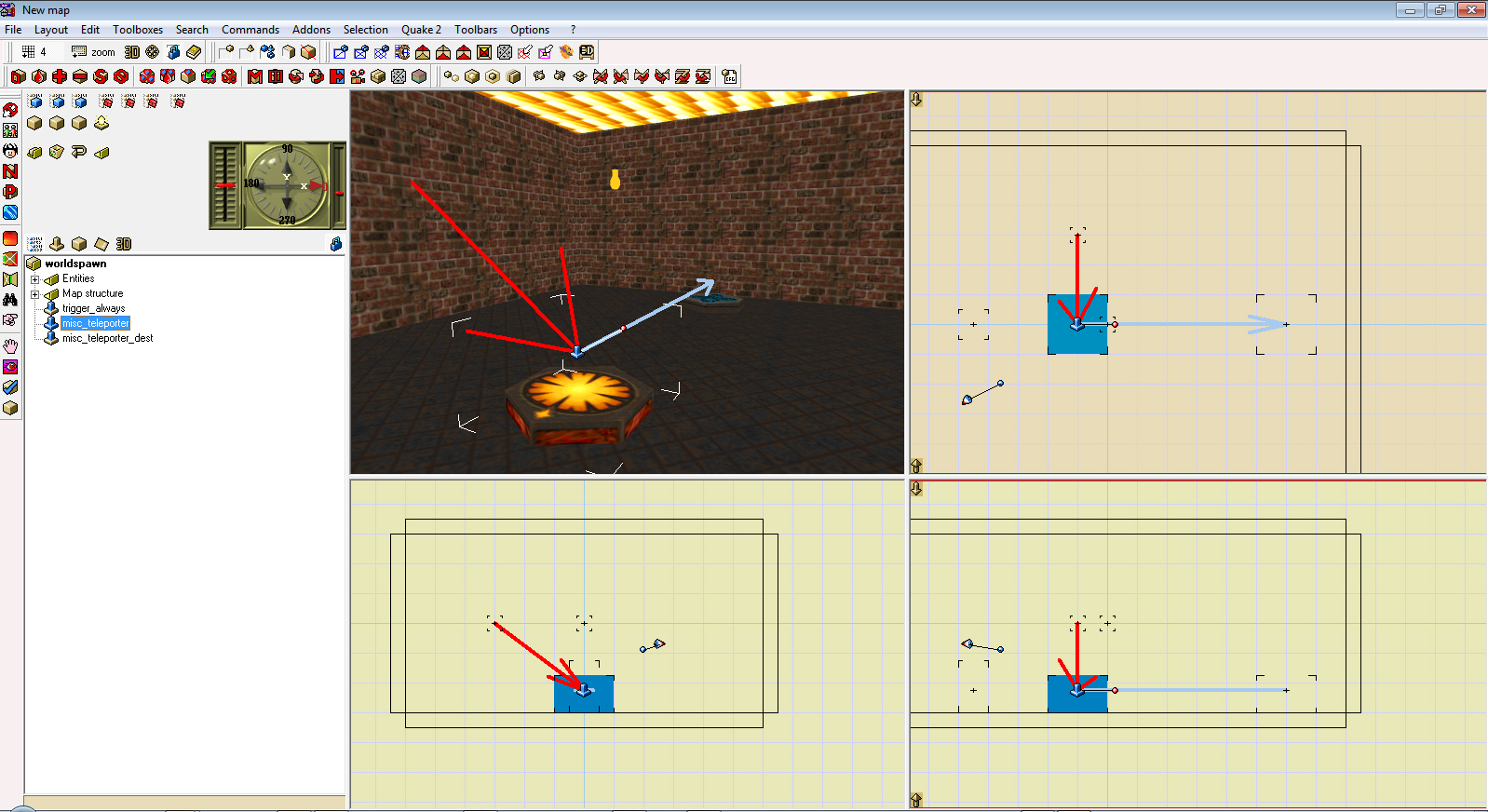Expand the Entities tree group

point(35,279)
